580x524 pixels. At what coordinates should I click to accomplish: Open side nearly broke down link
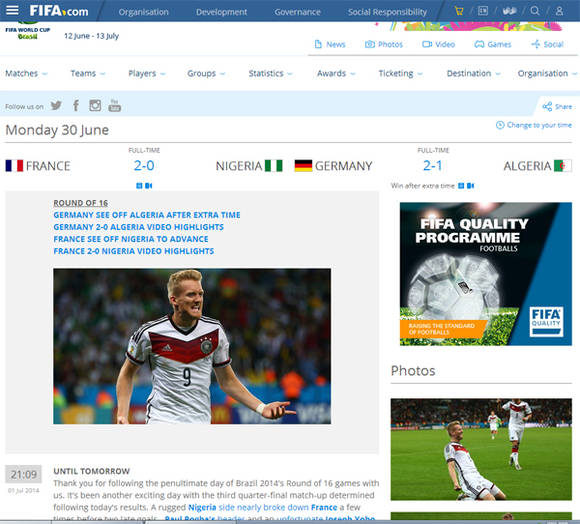pos(263,507)
